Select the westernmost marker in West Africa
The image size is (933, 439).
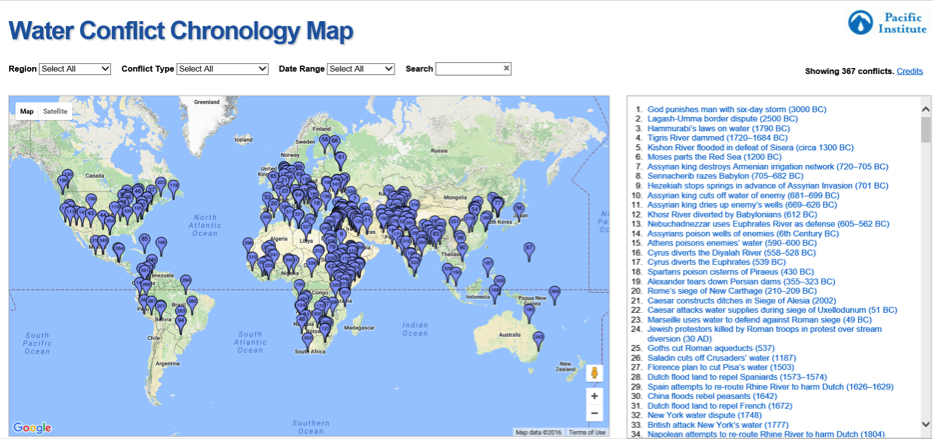[x=248, y=246]
